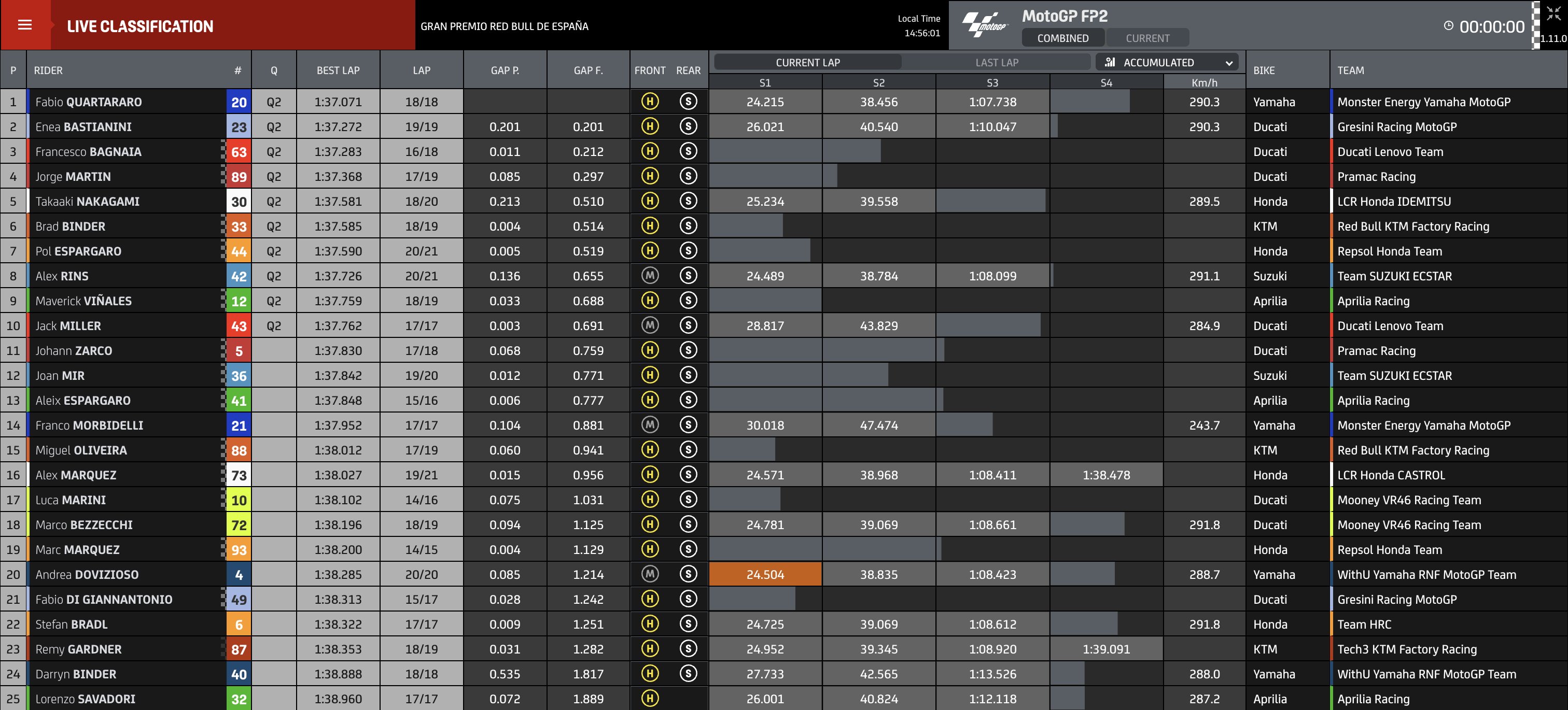
Task: Click the session timer clock icon
Action: pos(1449,25)
